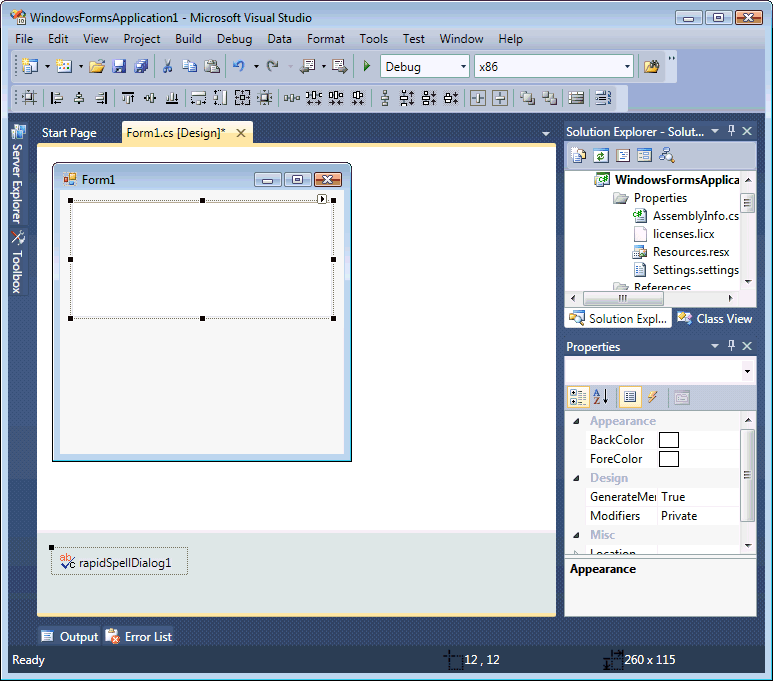
Task: Toggle auto-hide pin on Properties panel
Action: (x=731, y=346)
